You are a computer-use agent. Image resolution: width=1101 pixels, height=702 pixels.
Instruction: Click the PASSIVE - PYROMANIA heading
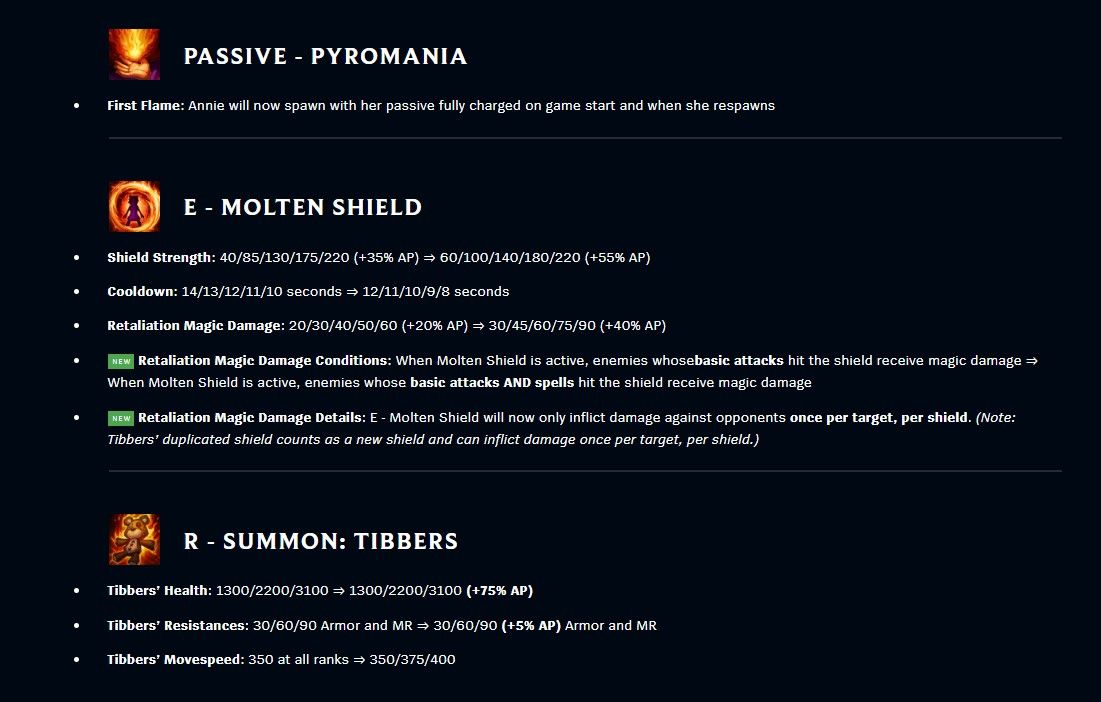pyautogui.click(x=326, y=56)
